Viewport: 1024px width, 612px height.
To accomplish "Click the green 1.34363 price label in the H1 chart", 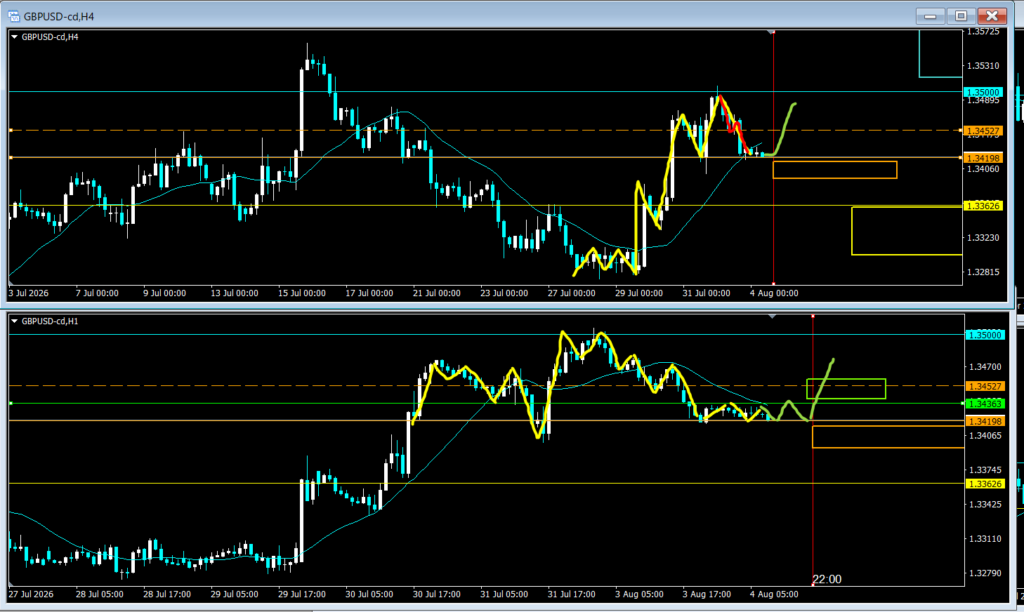I will tap(985, 404).
